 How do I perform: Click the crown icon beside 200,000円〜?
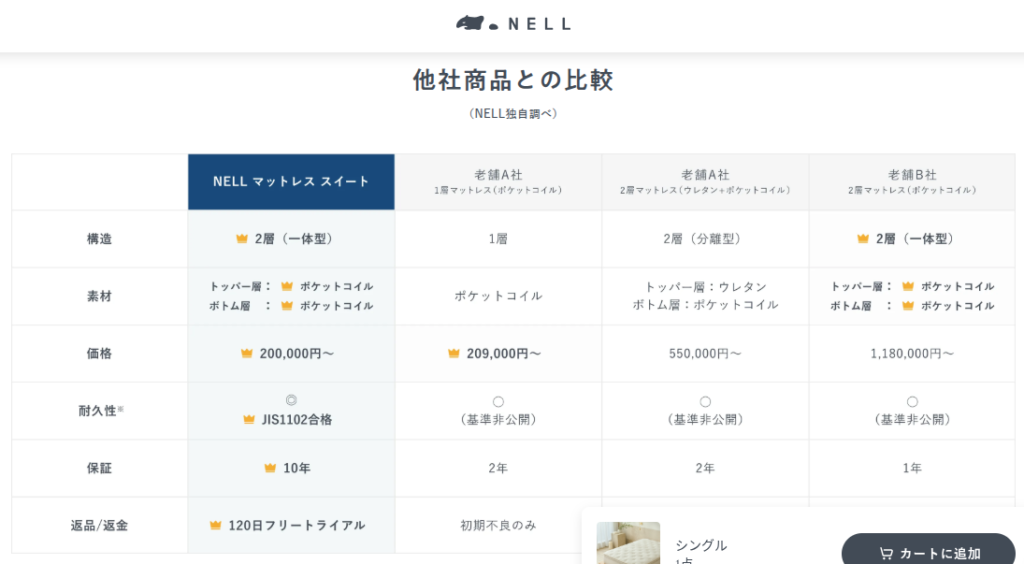point(247,353)
